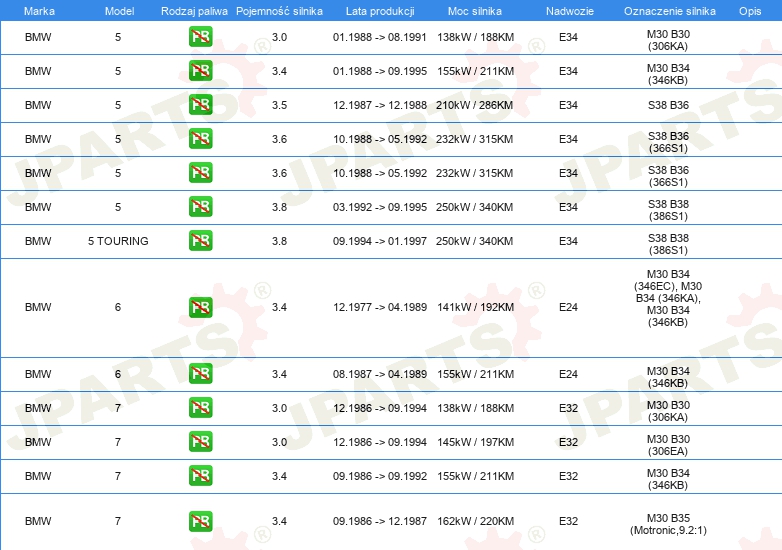Select the power value 141kW / 192KM
The image size is (782, 550).
point(475,307)
